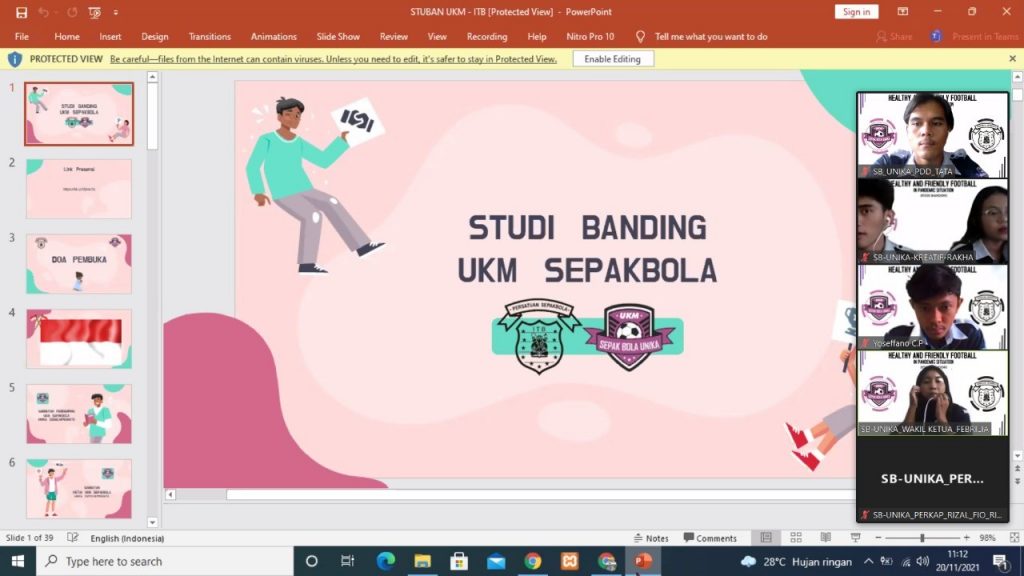Click participant video SB-UNIKA_WAKIL KETUA_FEBRI_JA
The image size is (1024, 576).
click(933, 393)
